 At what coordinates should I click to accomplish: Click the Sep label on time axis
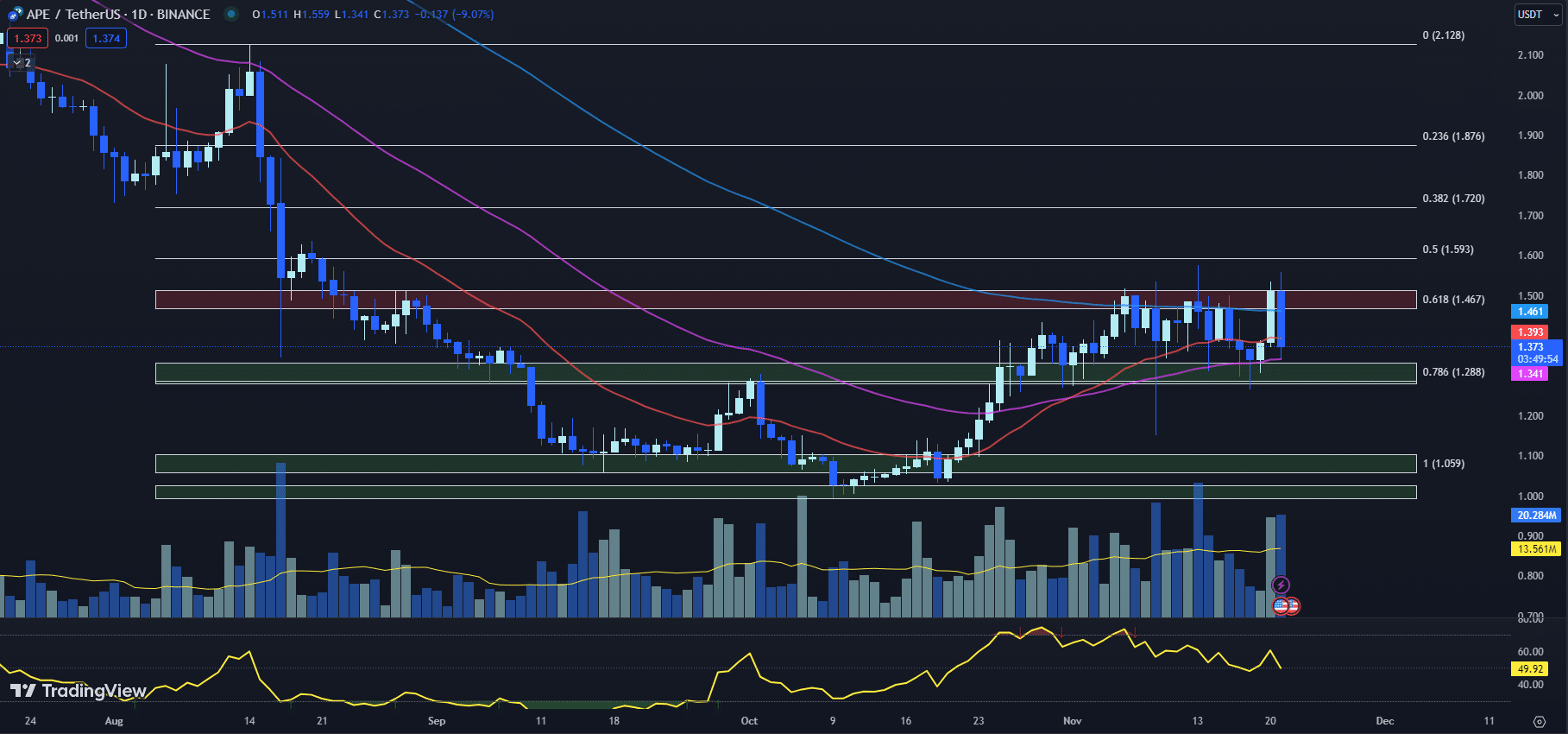click(x=437, y=721)
